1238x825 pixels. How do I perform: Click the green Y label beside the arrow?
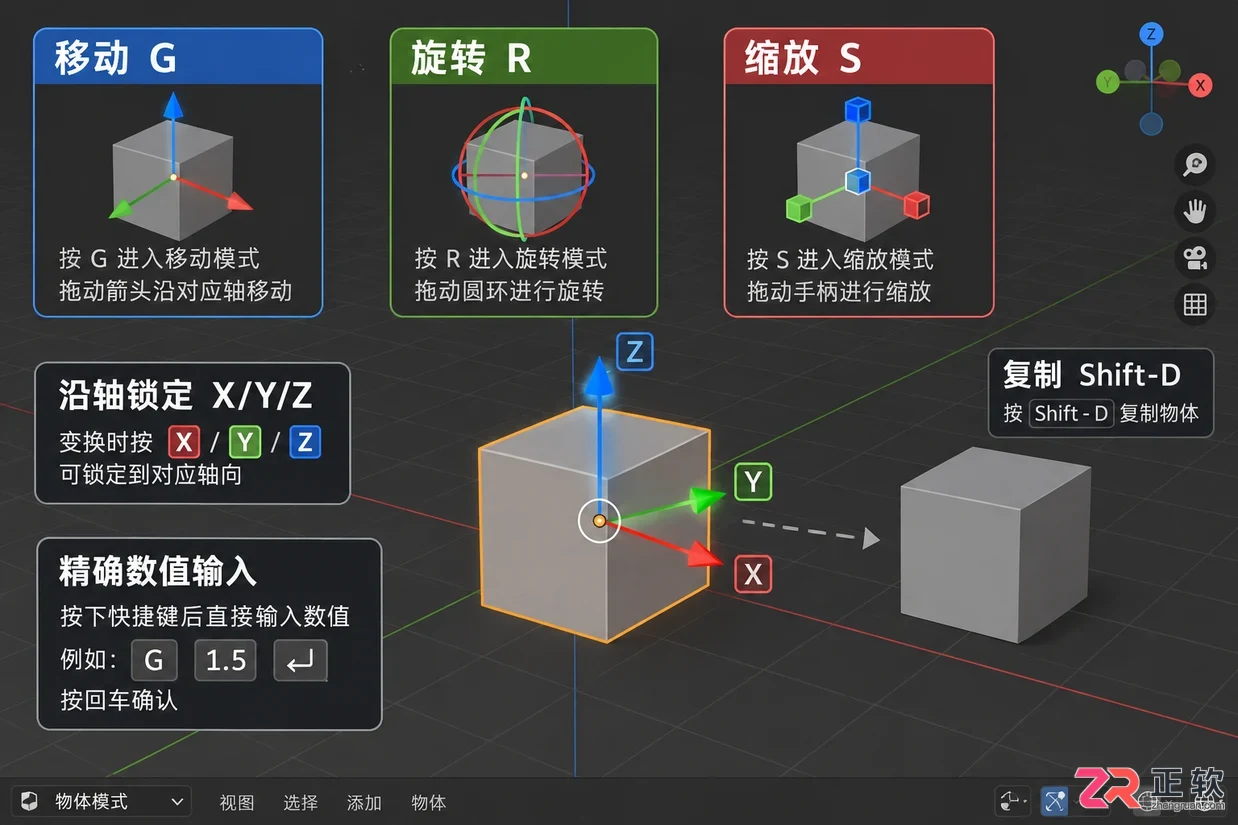[x=753, y=483]
